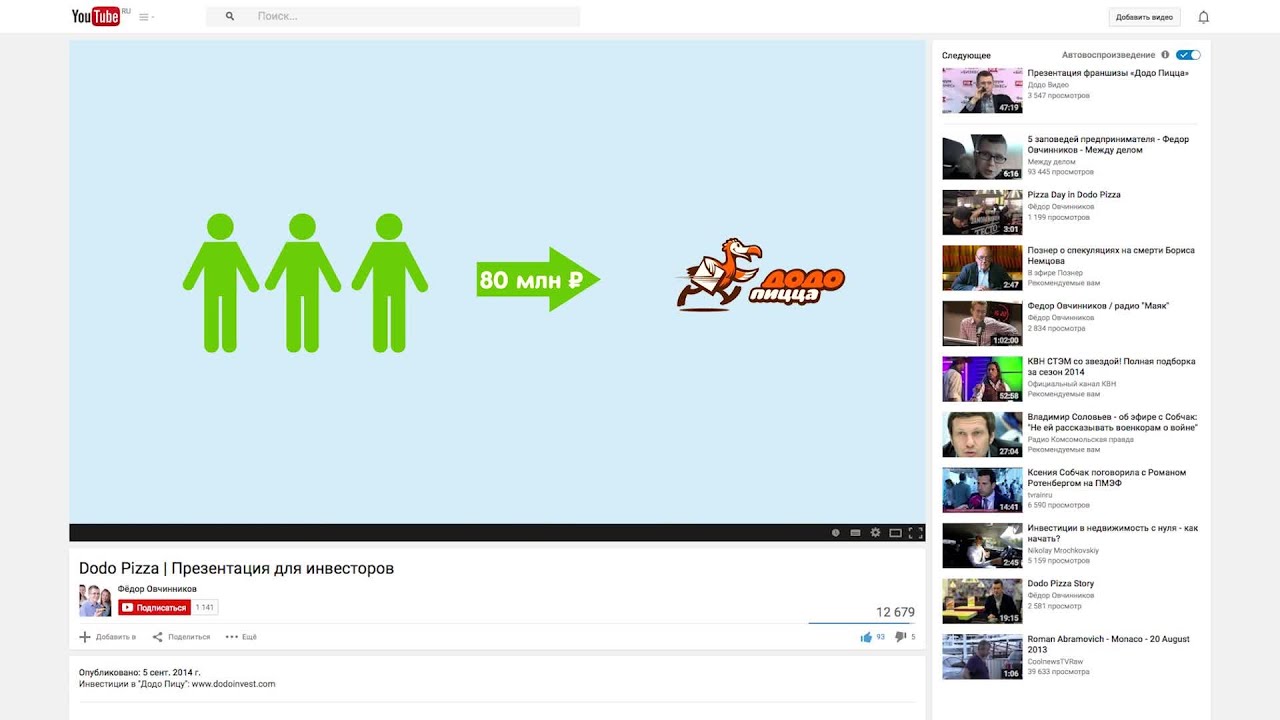This screenshot has height=720, width=1280.
Task: Click the Додо Видео channel name
Action: point(1048,85)
